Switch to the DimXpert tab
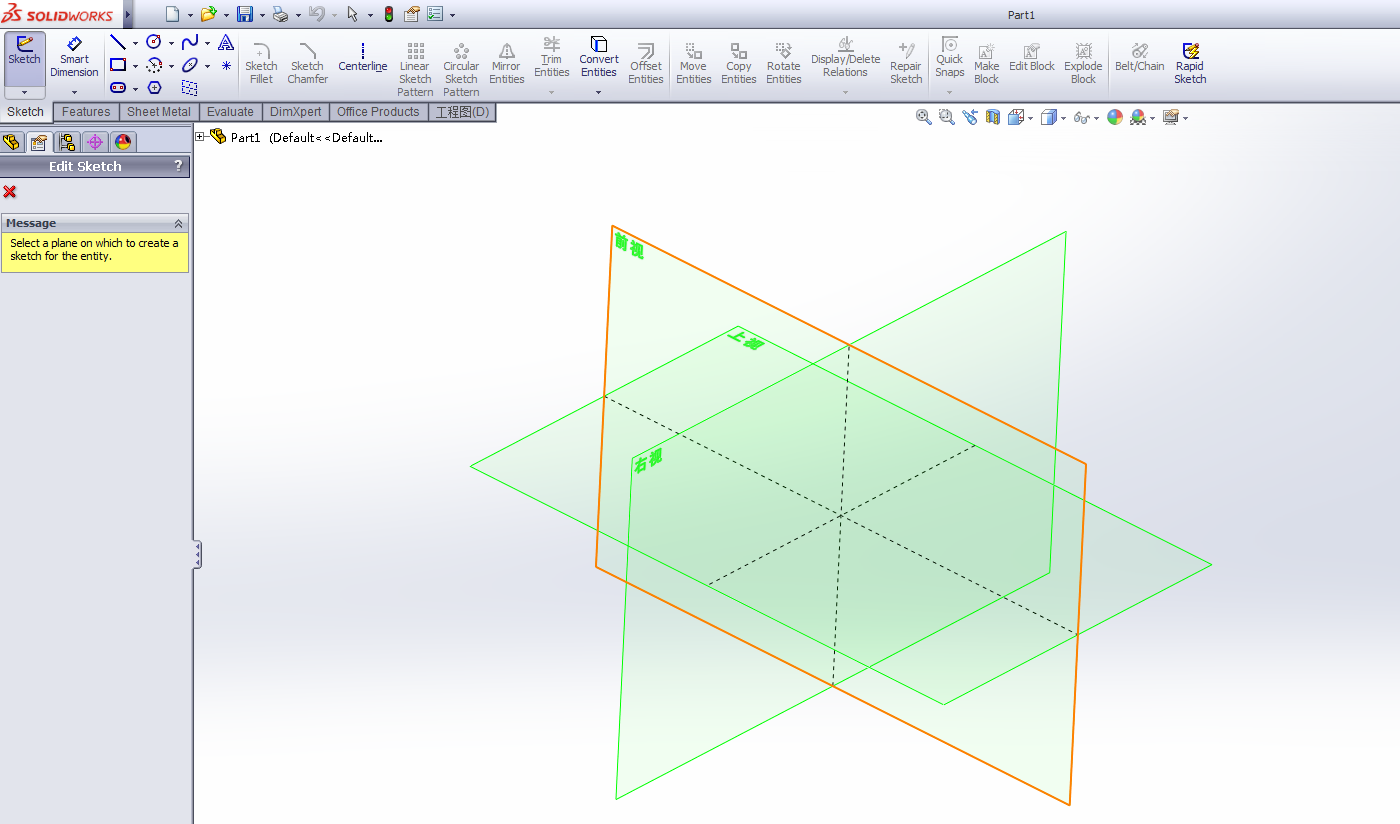Screen dimensions: 1400x824 (x=296, y=112)
